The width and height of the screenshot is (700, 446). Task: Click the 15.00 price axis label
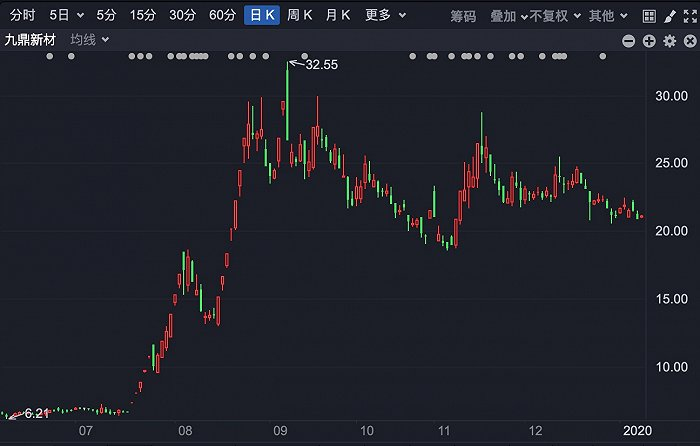[671, 299]
